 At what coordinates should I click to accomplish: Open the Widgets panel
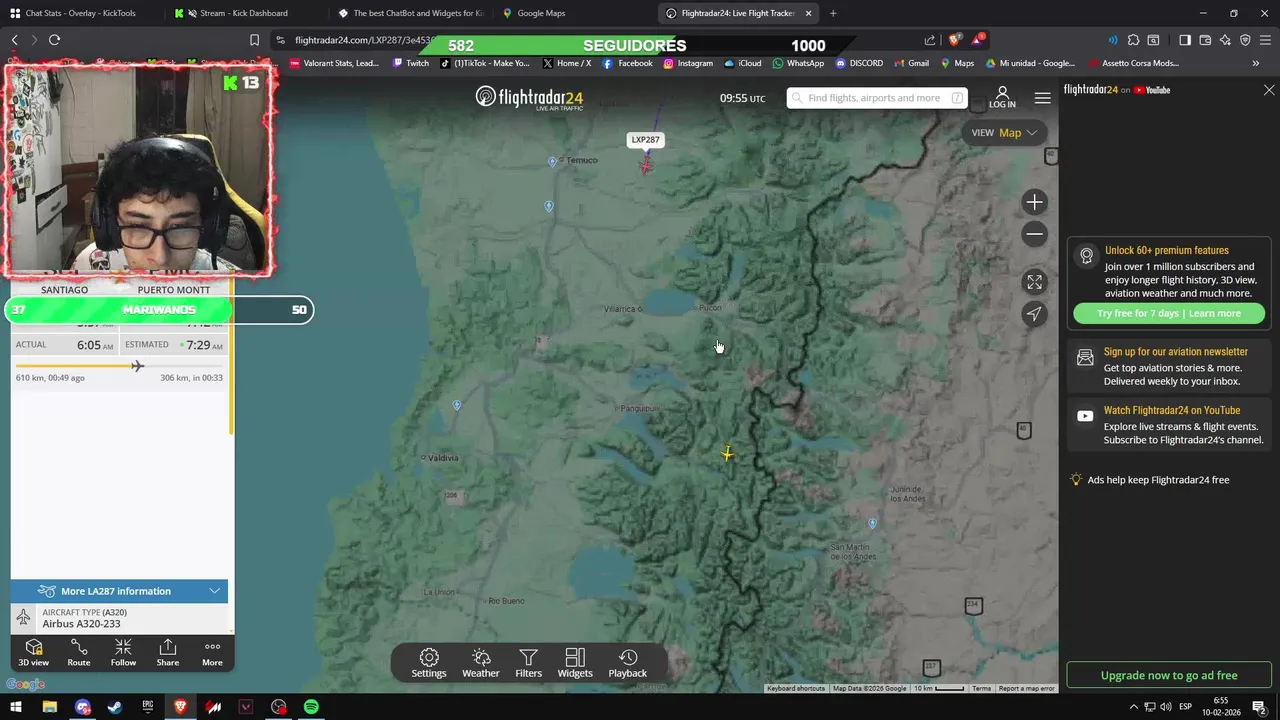pos(575,663)
